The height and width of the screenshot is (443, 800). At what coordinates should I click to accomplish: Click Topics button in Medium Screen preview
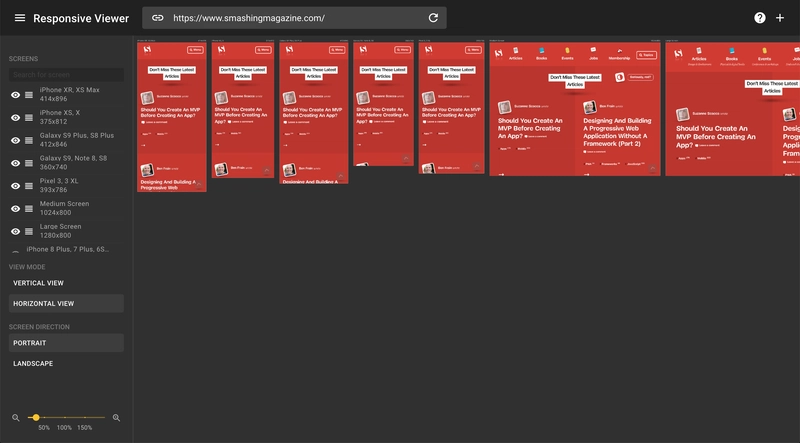(646, 55)
